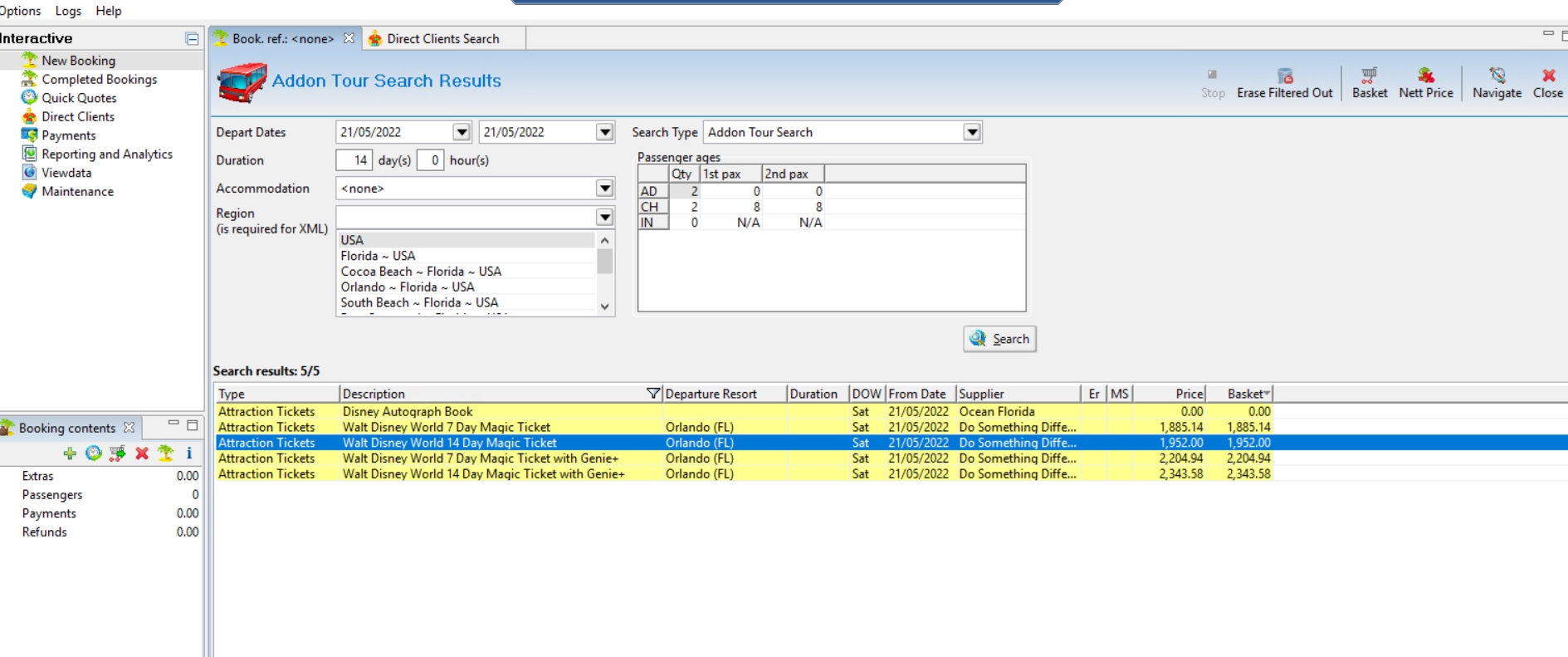
Task: Select the IN passenger row header
Action: pos(652,223)
